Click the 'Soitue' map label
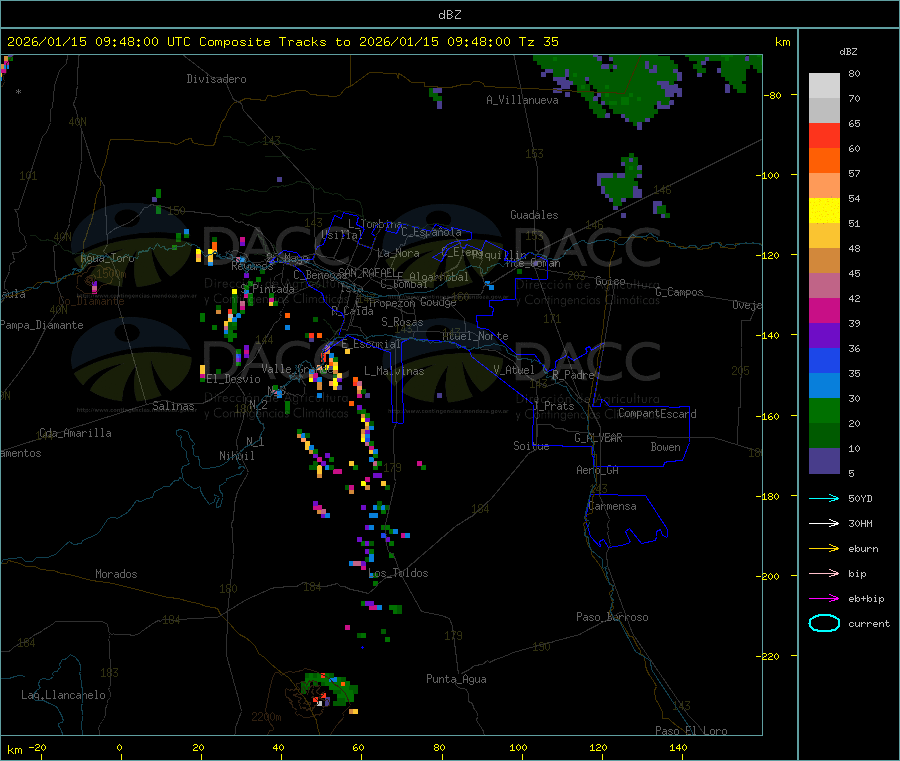This screenshot has height=761, width=900. coord(531,446)
